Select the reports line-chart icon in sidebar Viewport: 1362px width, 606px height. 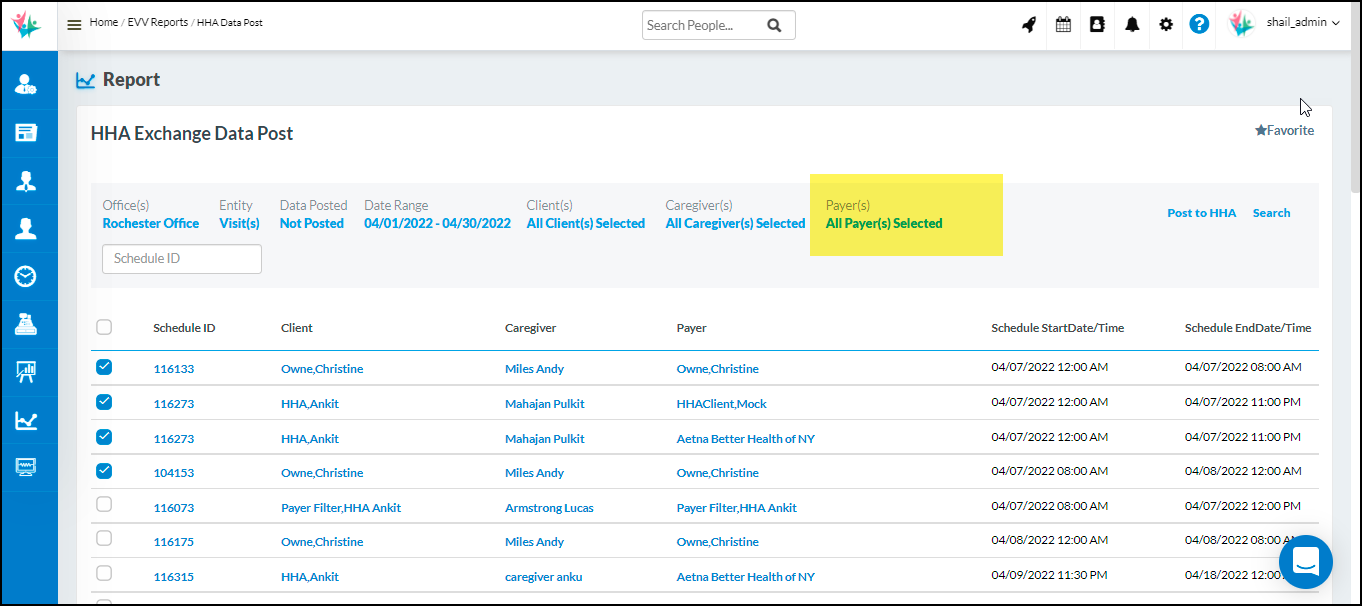tap(29, 420)
